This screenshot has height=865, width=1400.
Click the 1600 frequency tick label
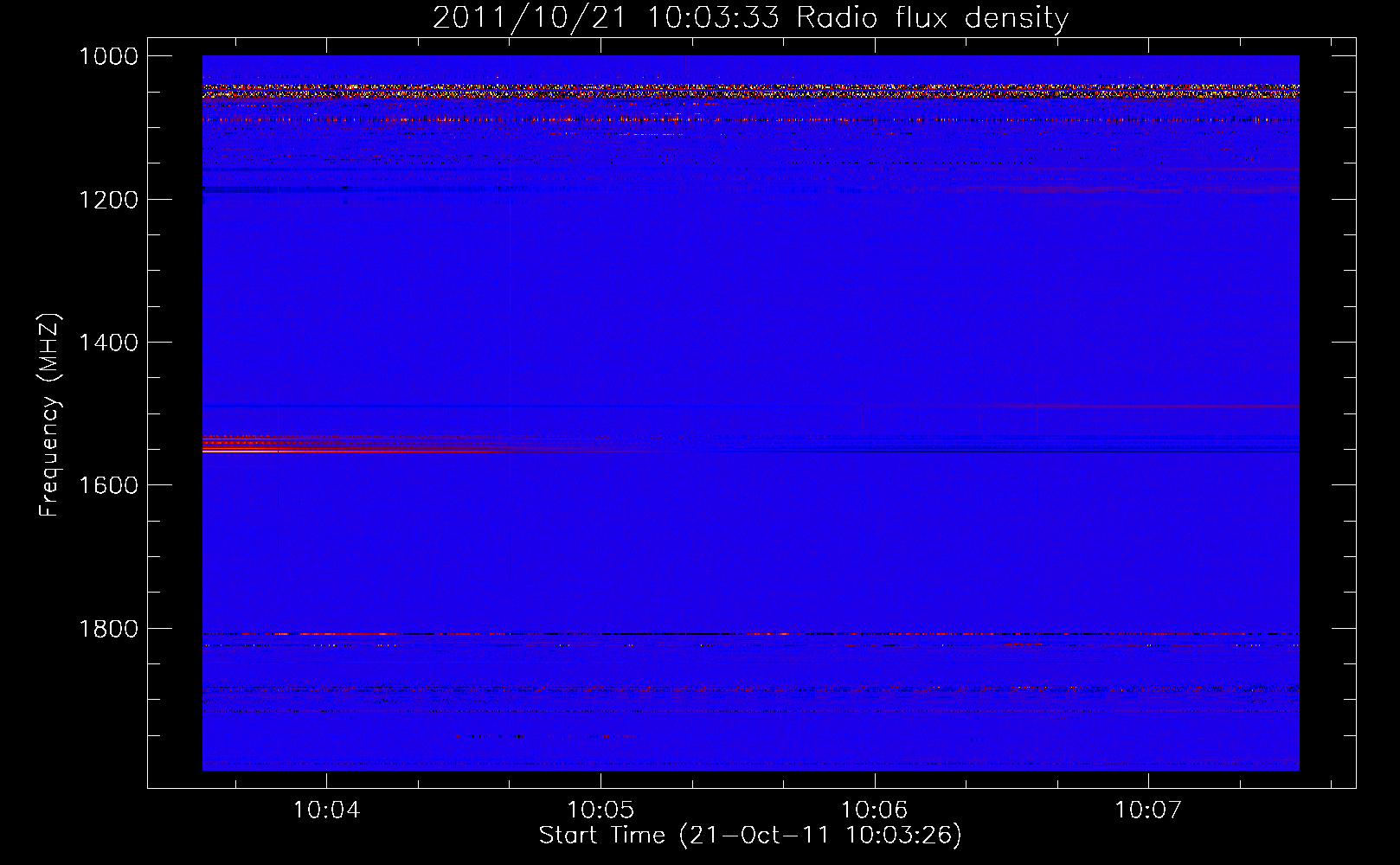click(x=108, y=485)
